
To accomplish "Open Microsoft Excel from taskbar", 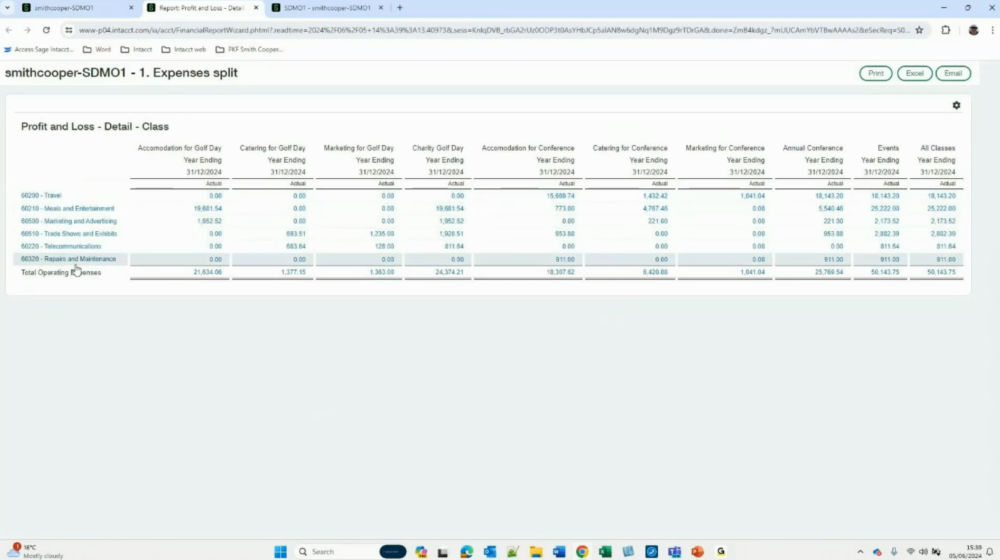I will [x=605, y=552].
